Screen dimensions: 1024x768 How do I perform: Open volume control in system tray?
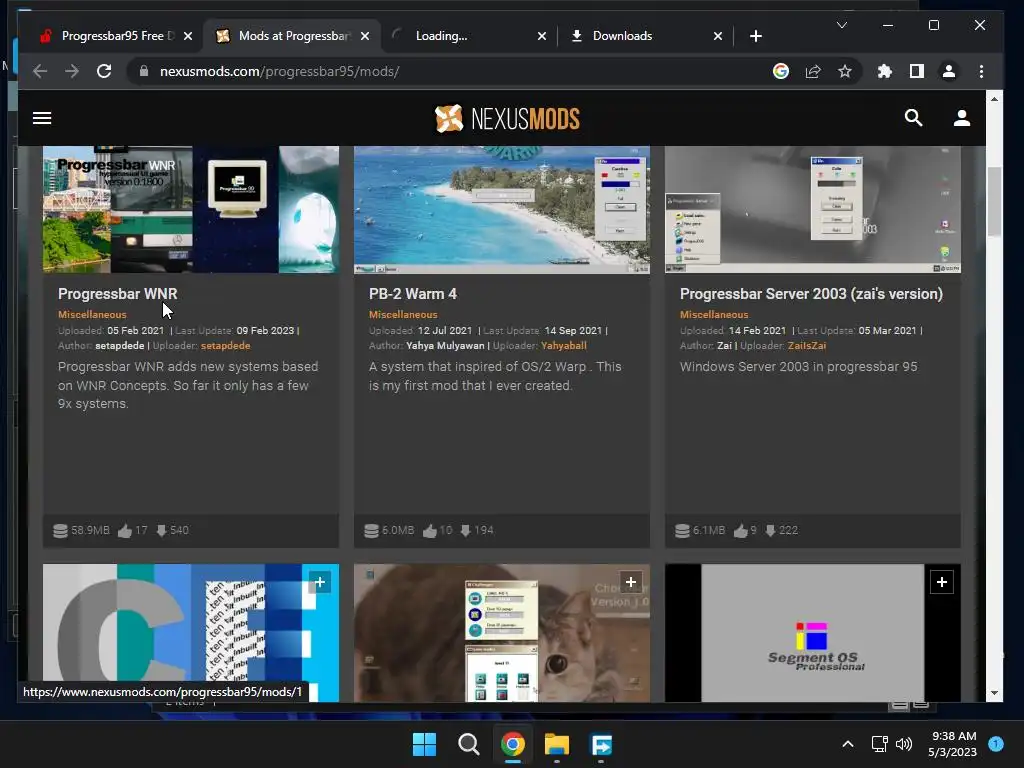coord(904,744)
